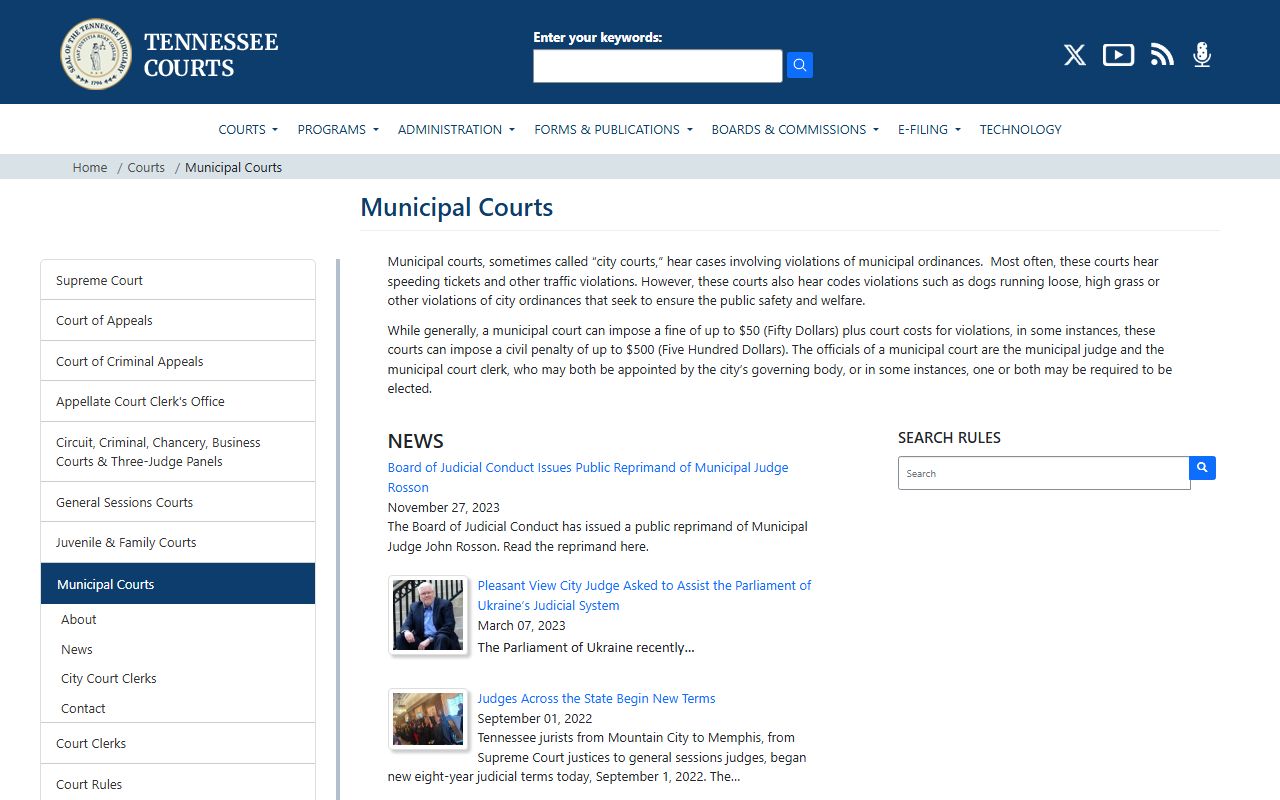Open the Judges Begin New Terms article

click(596, 698)
